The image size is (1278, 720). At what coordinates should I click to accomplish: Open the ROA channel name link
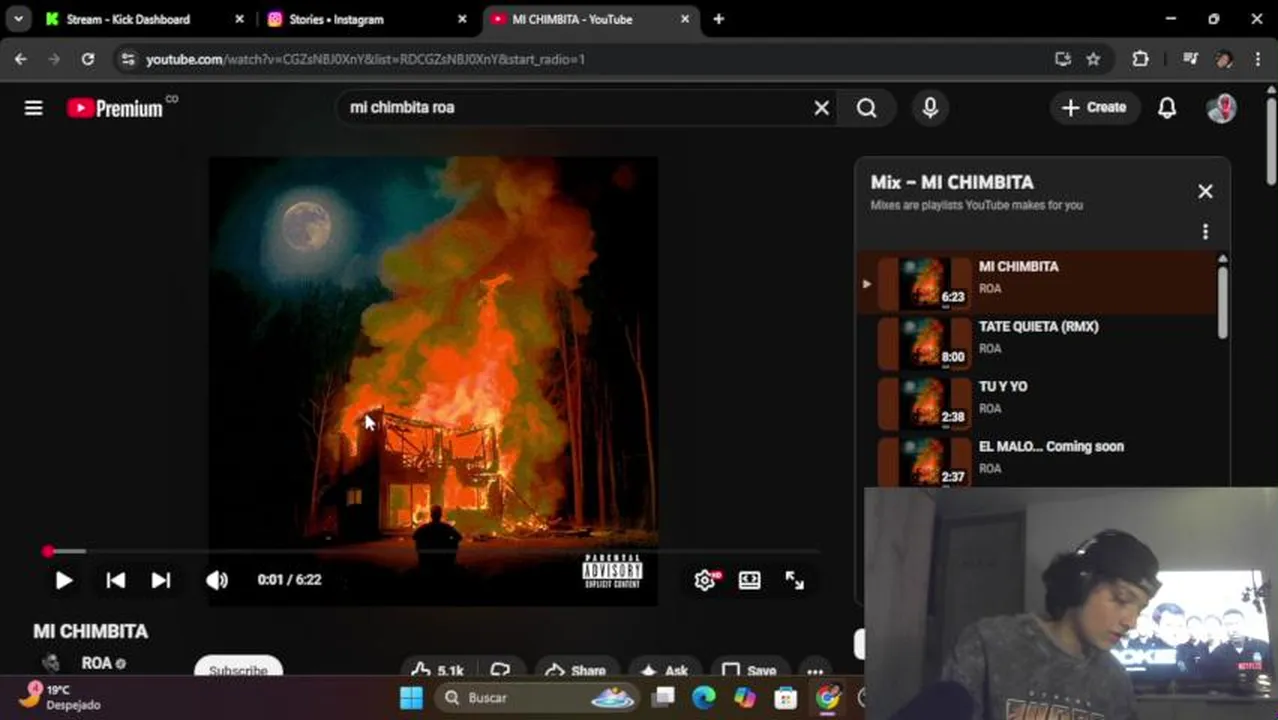click(x=96, y=663)
